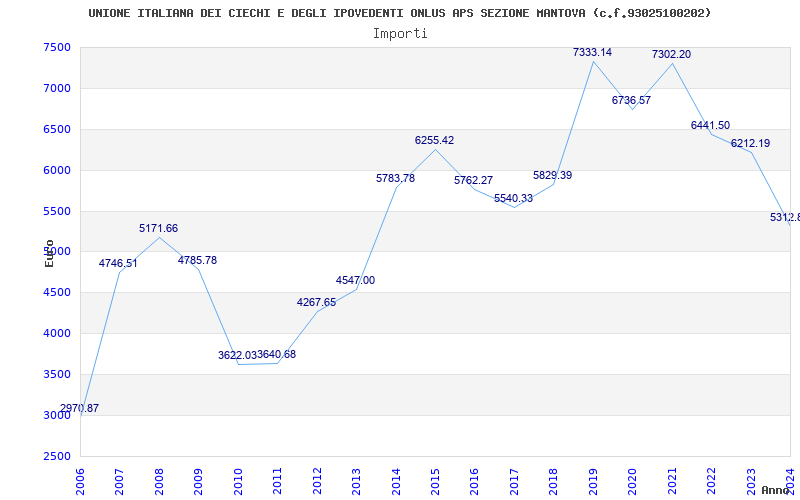800x500 pixels.
Task: Click the x-axis year 2018
Action: tap(554, 482)
